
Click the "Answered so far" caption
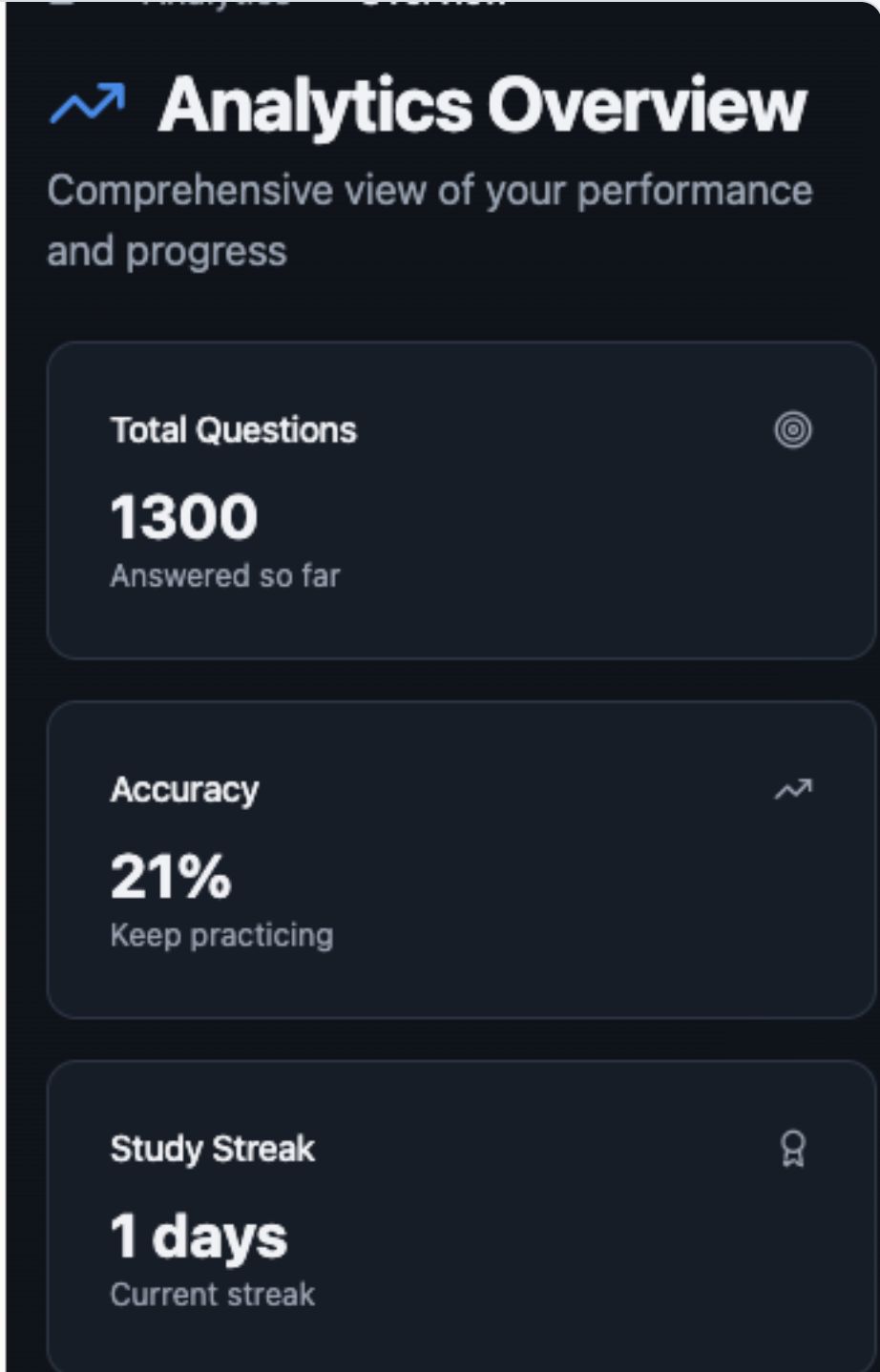[224, 575]
